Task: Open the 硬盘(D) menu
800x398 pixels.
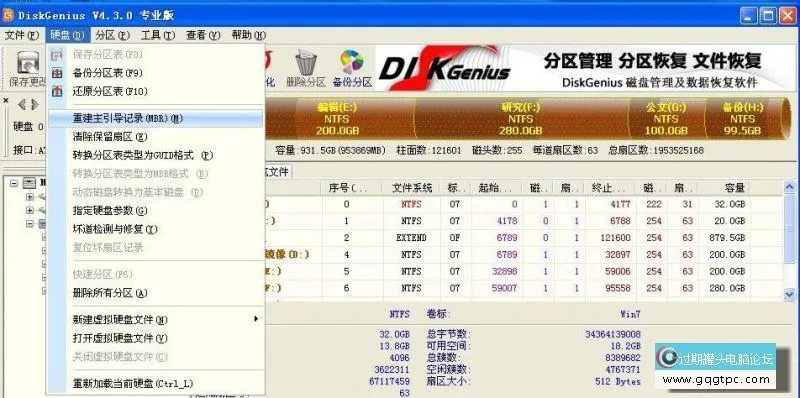Action: (67, 35)
